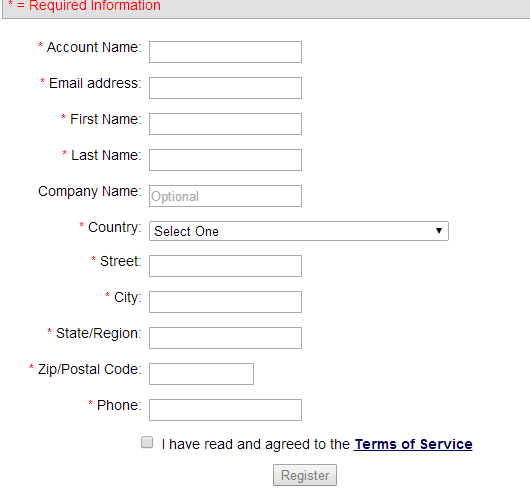Click the Zip/Postal Code field
This screenshot has height=494, width=530.
(201, 374)
